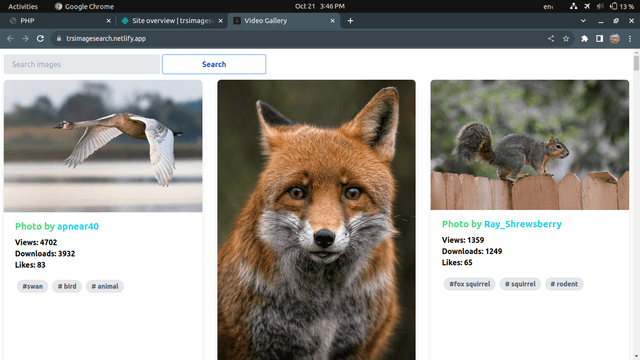The width and height of the screenshot is (640, 360).
Task: Click the Downloads: 1249 text
Action: [x=472, y=251]
